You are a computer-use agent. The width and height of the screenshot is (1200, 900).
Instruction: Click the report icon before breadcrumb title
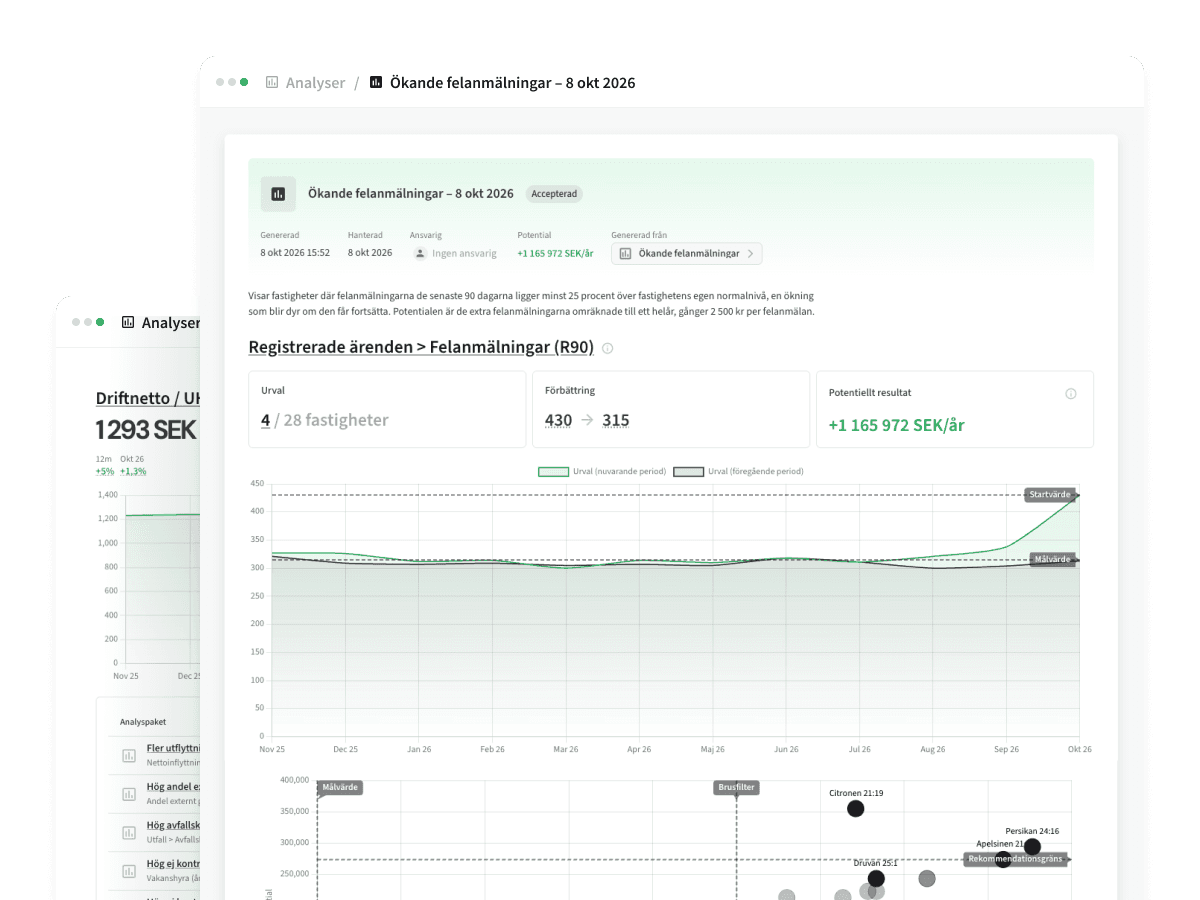(376, 83)
